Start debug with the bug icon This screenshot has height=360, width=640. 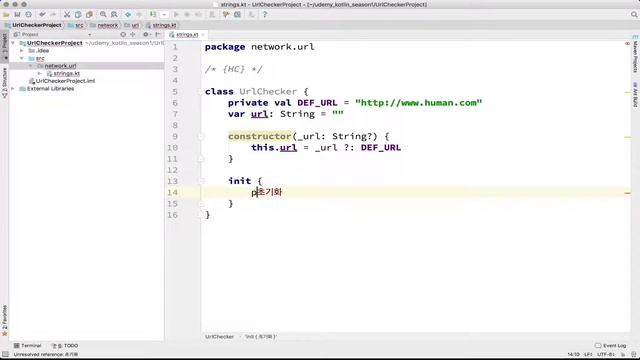tap(187, 15)
